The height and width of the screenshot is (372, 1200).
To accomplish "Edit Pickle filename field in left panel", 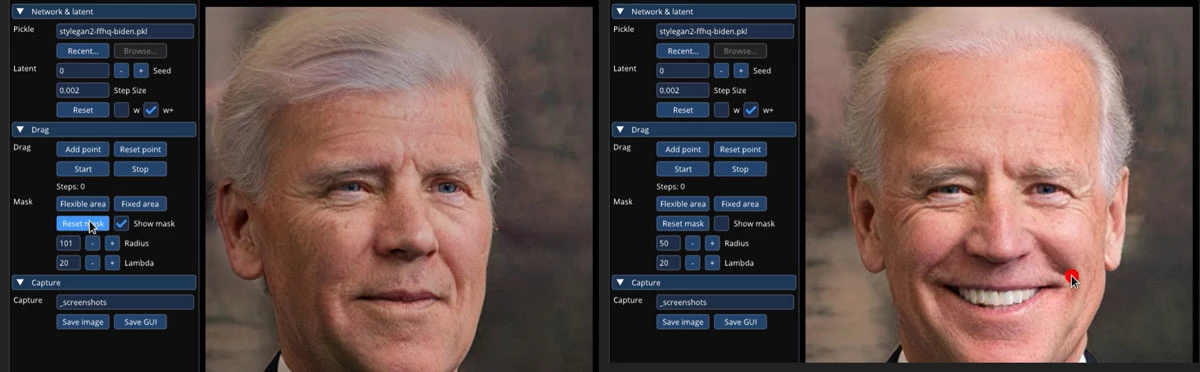I will point(125,31).
